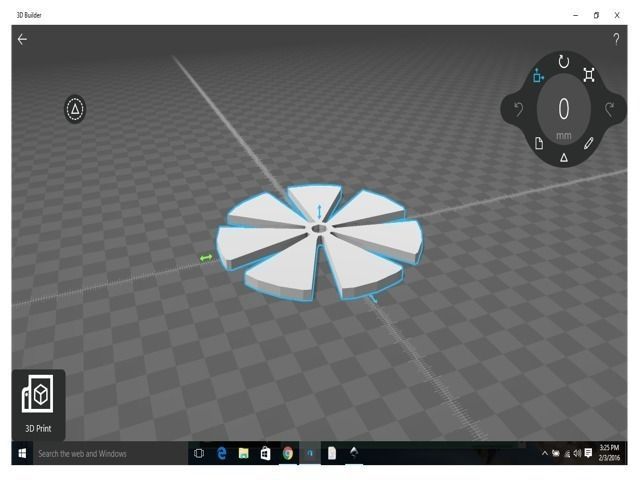640x480 pixels.
Task: Open the Action Center notifications icon
Action: point(588,453)
